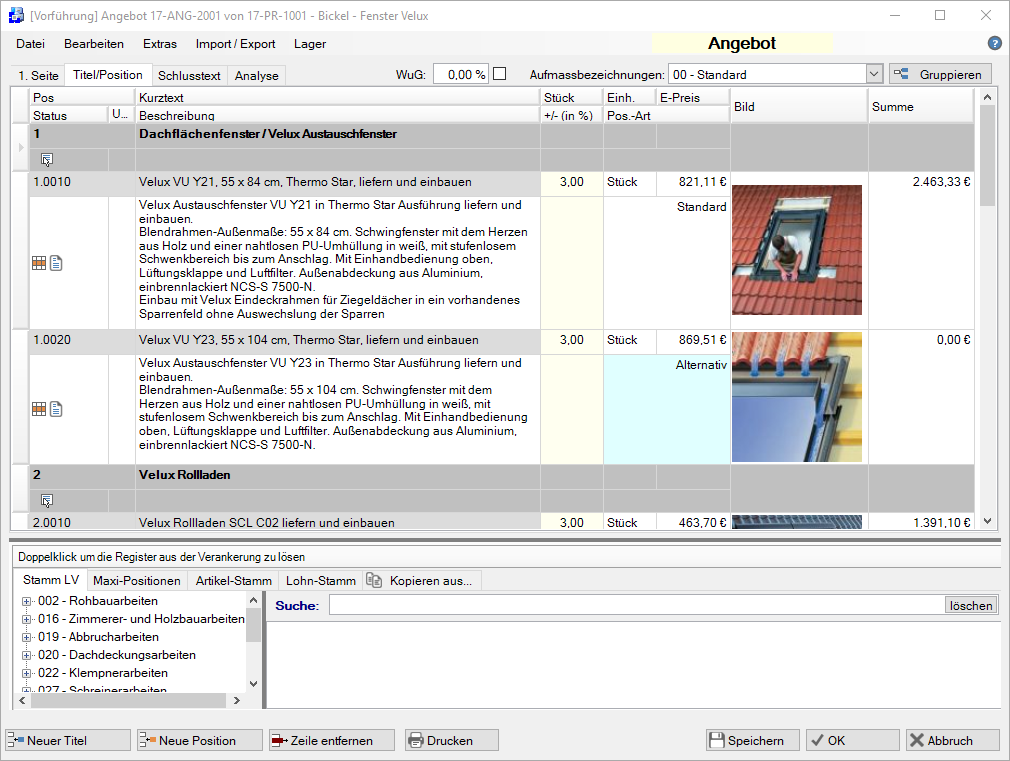Switch to the Schlusstext tab
The height and width of the screenshot is (761, 1010).
[x=189, y=75]
